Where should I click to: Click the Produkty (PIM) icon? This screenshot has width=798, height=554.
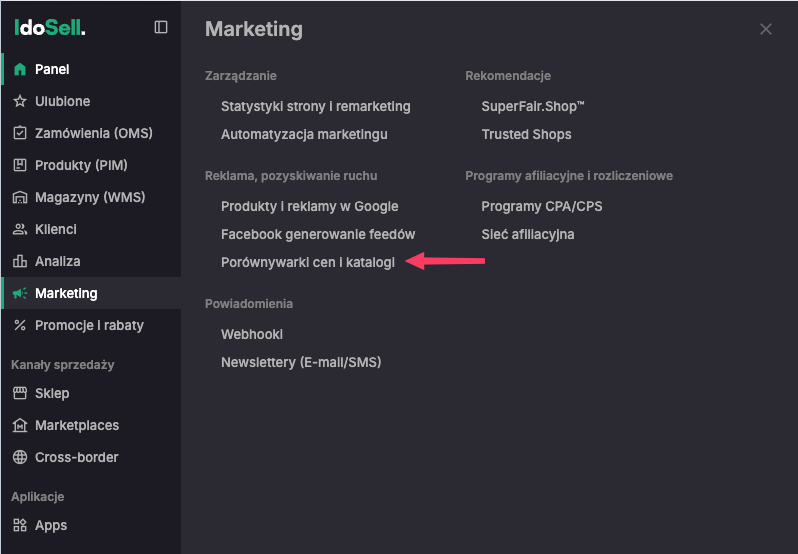pos(20,165)
